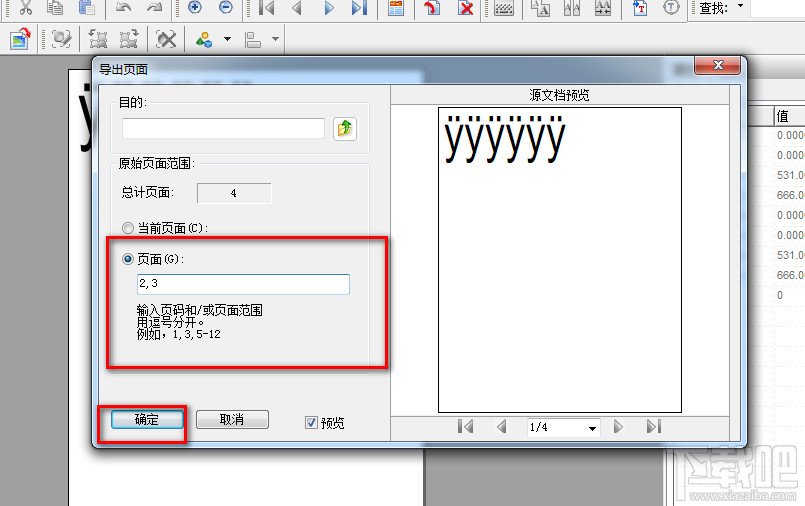Click the align objects icon
Screen dimensions: 805x506
tap(253, 39)
